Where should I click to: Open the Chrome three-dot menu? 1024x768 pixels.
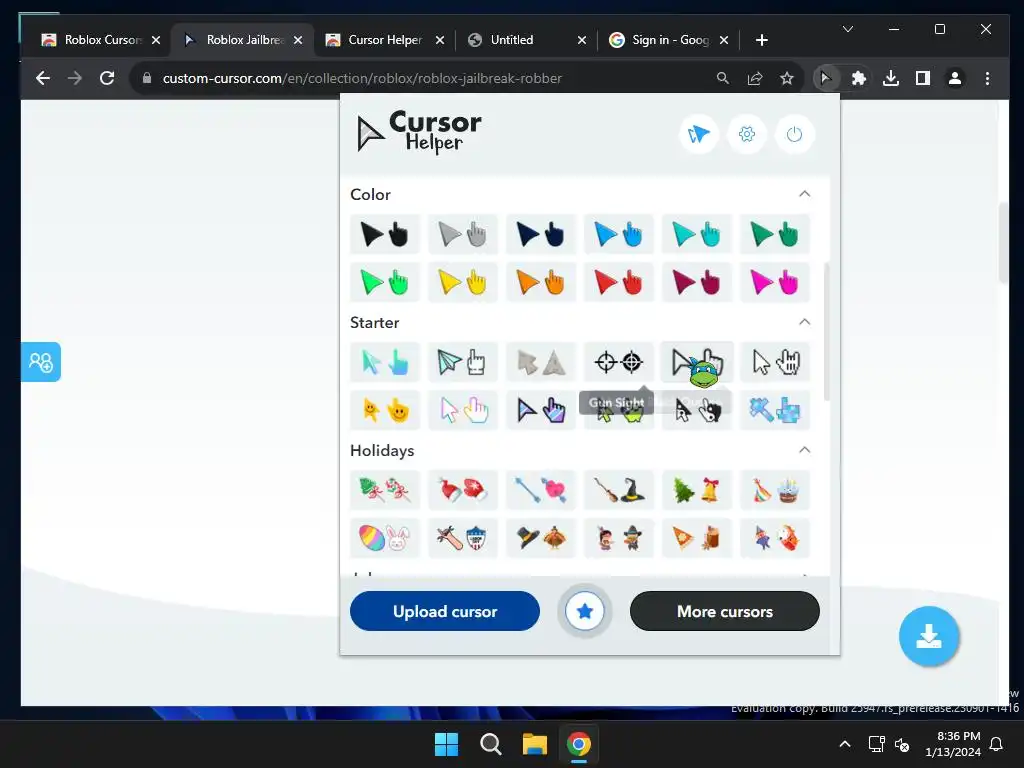coord(987,78)
